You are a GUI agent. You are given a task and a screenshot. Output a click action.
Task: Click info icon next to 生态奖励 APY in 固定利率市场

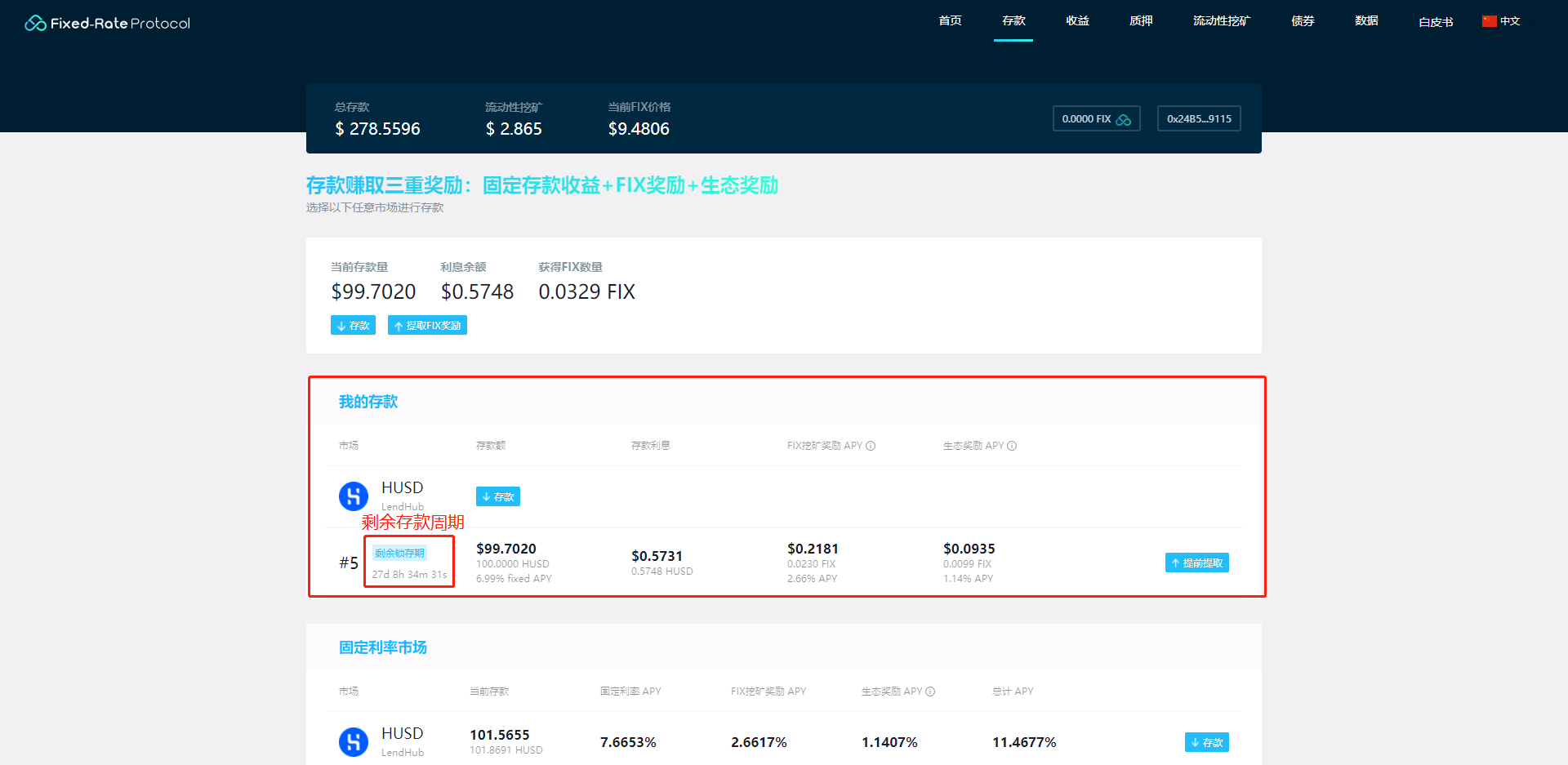pyautogui.click(x=930, y=692)
